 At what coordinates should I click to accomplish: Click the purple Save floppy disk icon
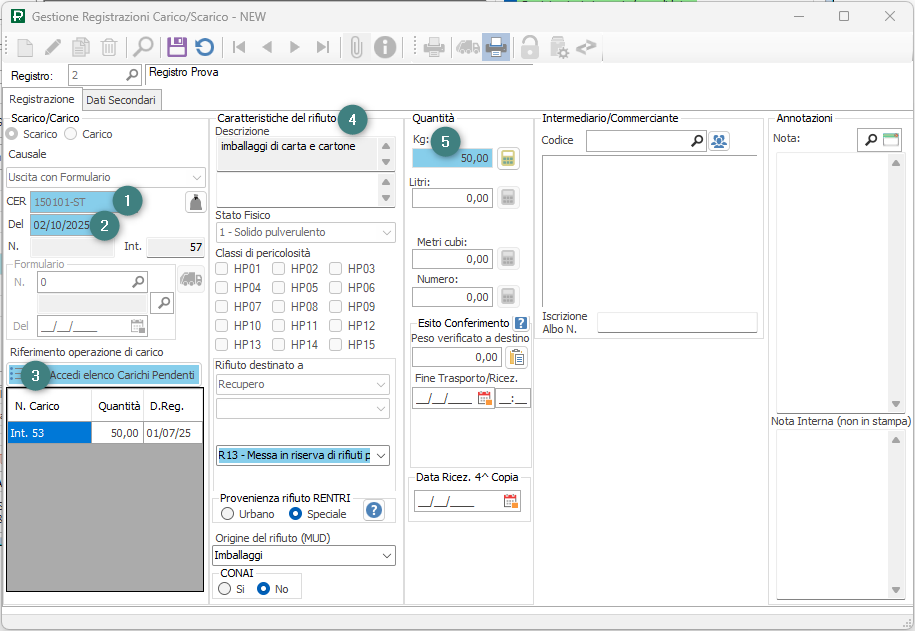click(x=177, y=47)
